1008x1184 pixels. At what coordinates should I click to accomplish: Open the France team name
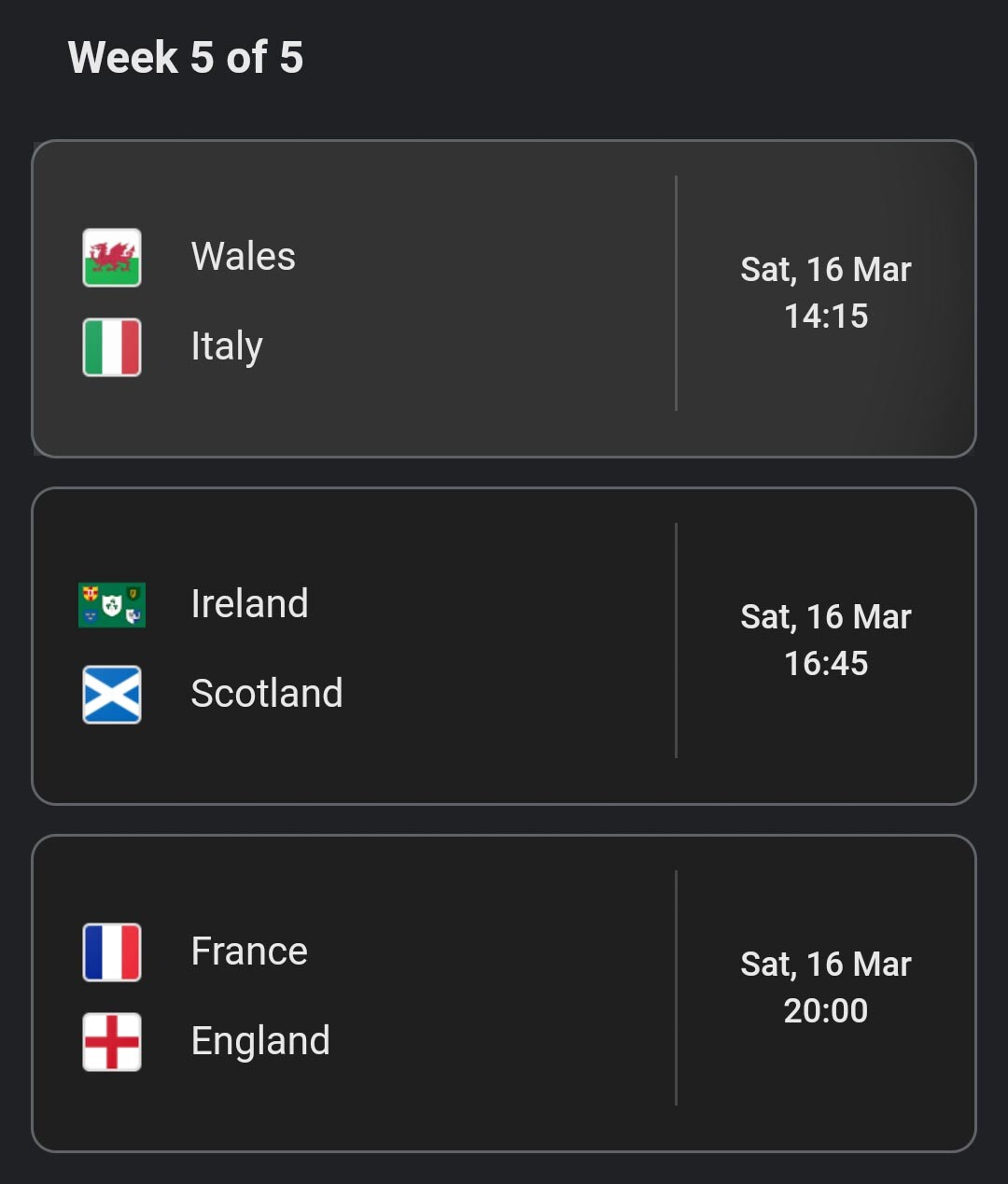249,951
